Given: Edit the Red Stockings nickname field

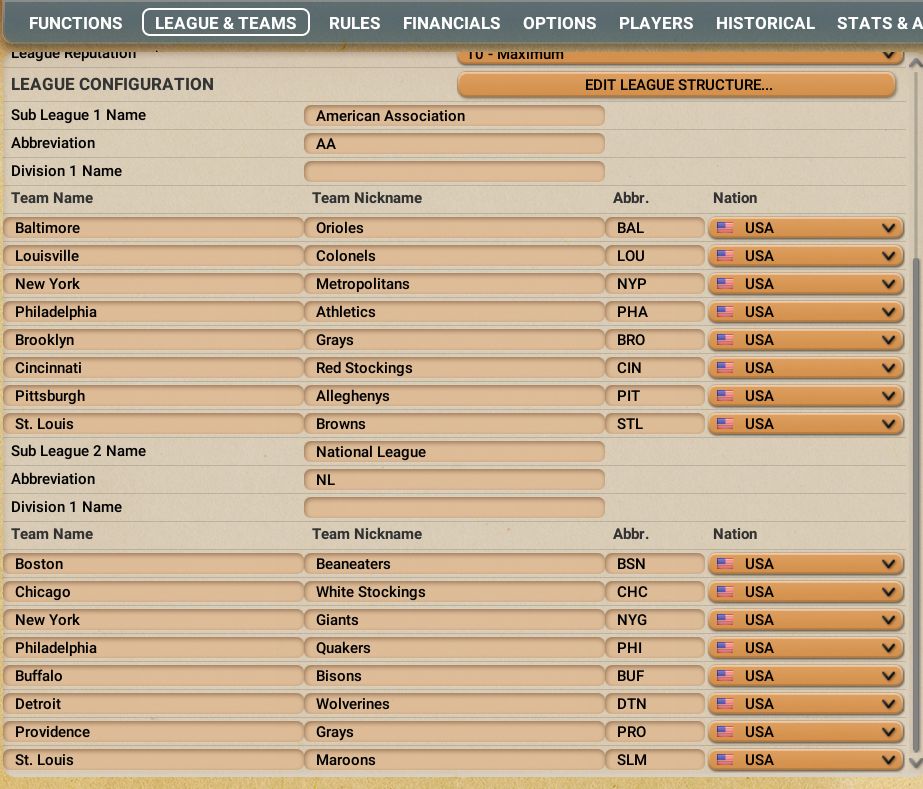Looking at the screenshot, I should pos(454,368).
